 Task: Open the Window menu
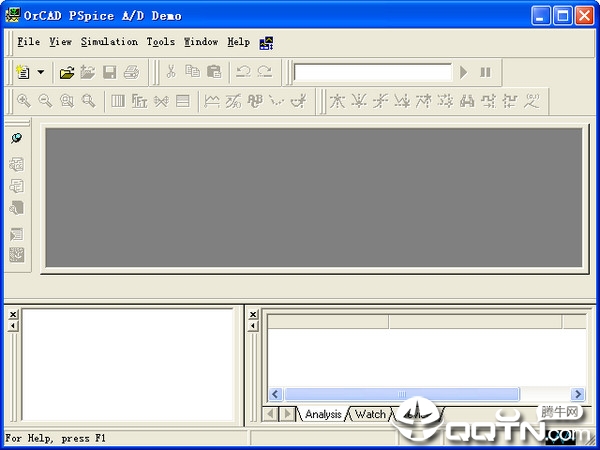click(x=201, y=42)
